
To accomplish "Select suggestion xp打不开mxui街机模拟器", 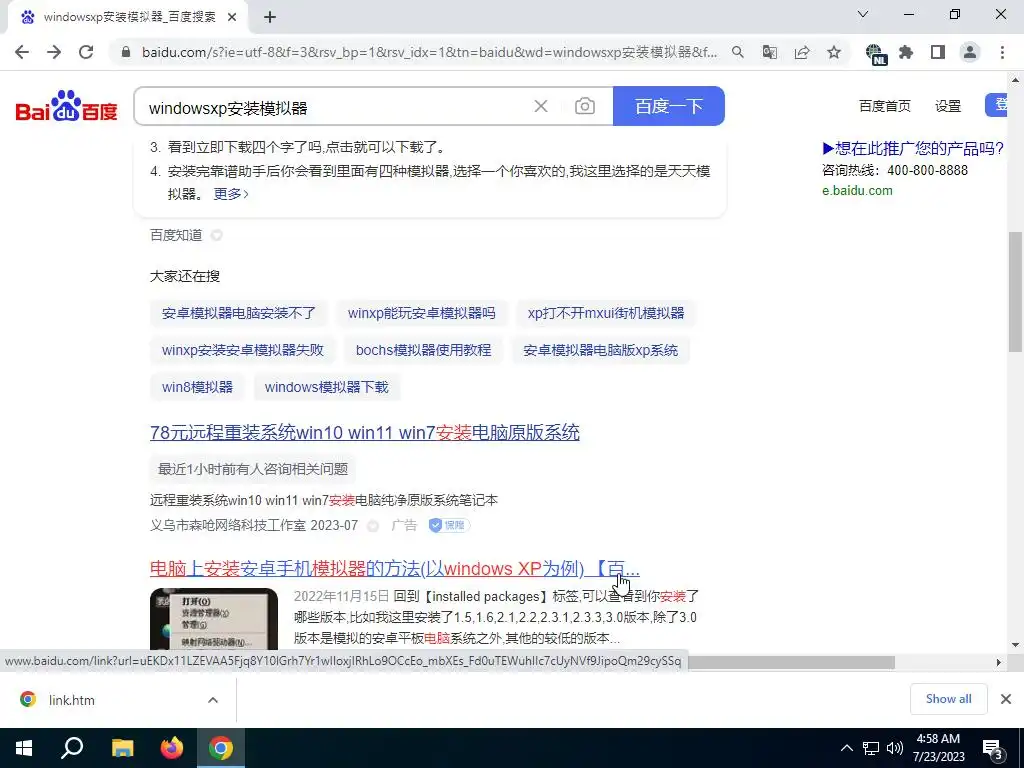I will point(606,313).
